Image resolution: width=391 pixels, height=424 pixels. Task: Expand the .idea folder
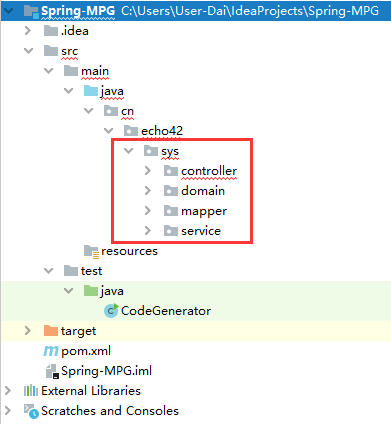tap(28, 31)
